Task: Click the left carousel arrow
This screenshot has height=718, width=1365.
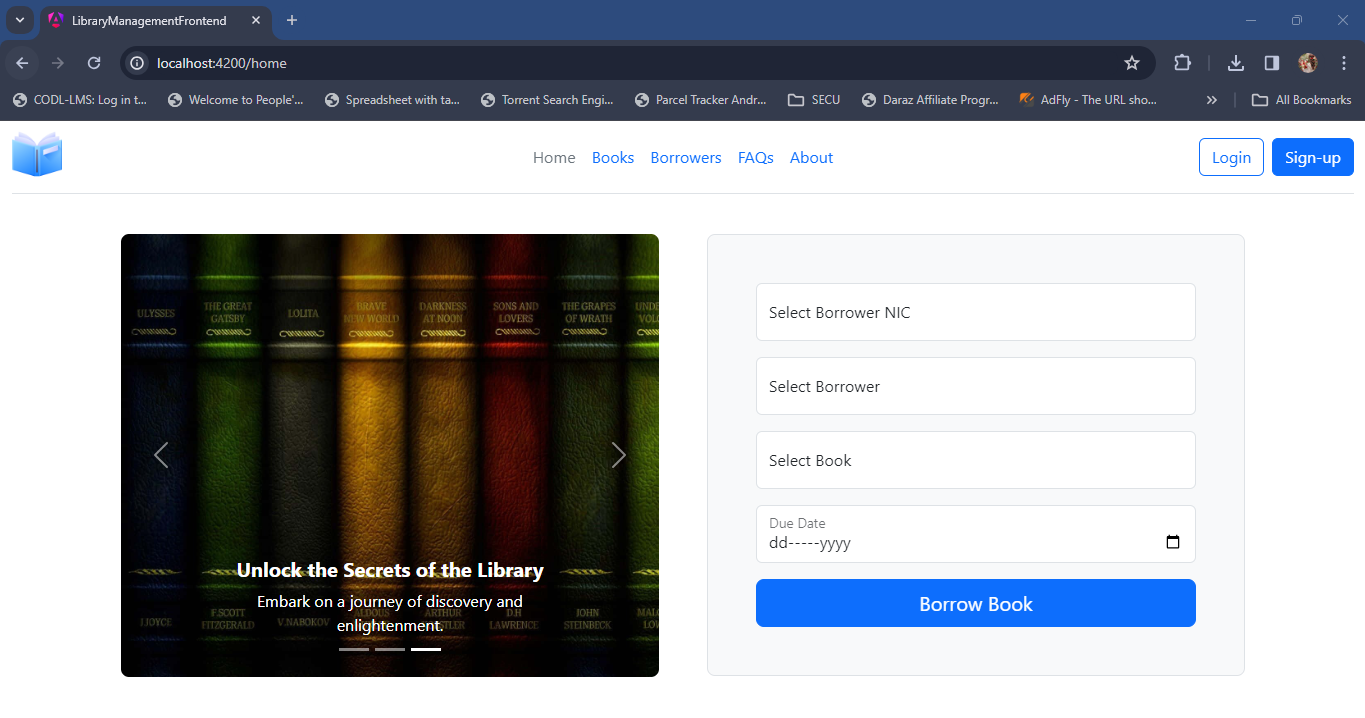Action: 160,455
